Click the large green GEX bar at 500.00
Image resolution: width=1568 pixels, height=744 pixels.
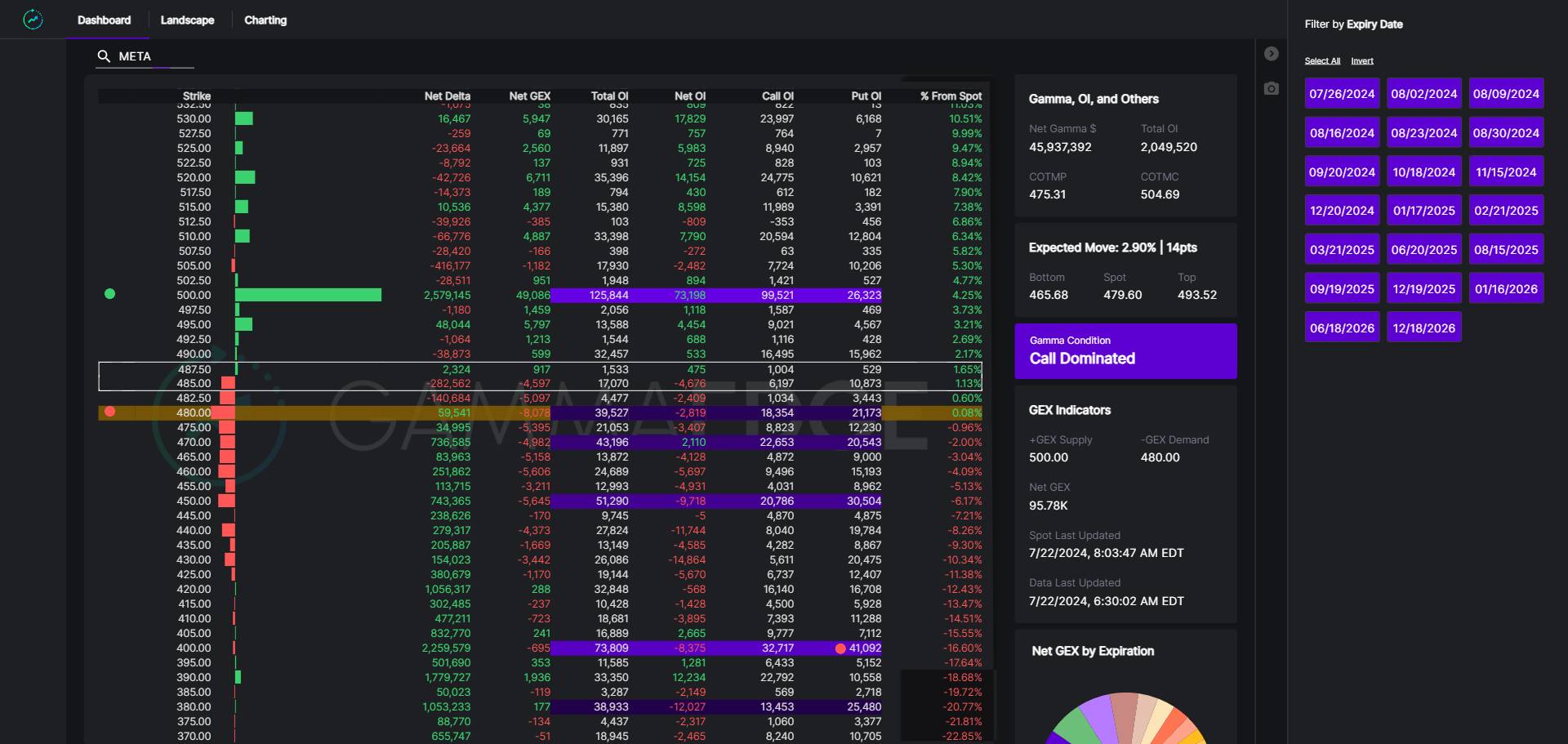point(309,295)
